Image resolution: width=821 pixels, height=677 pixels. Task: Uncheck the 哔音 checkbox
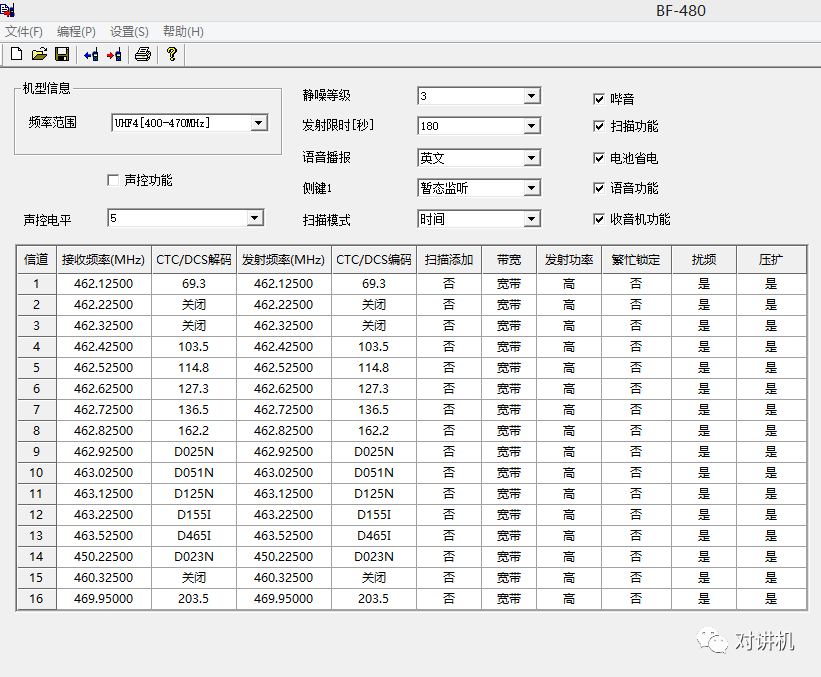click(599, 99)
